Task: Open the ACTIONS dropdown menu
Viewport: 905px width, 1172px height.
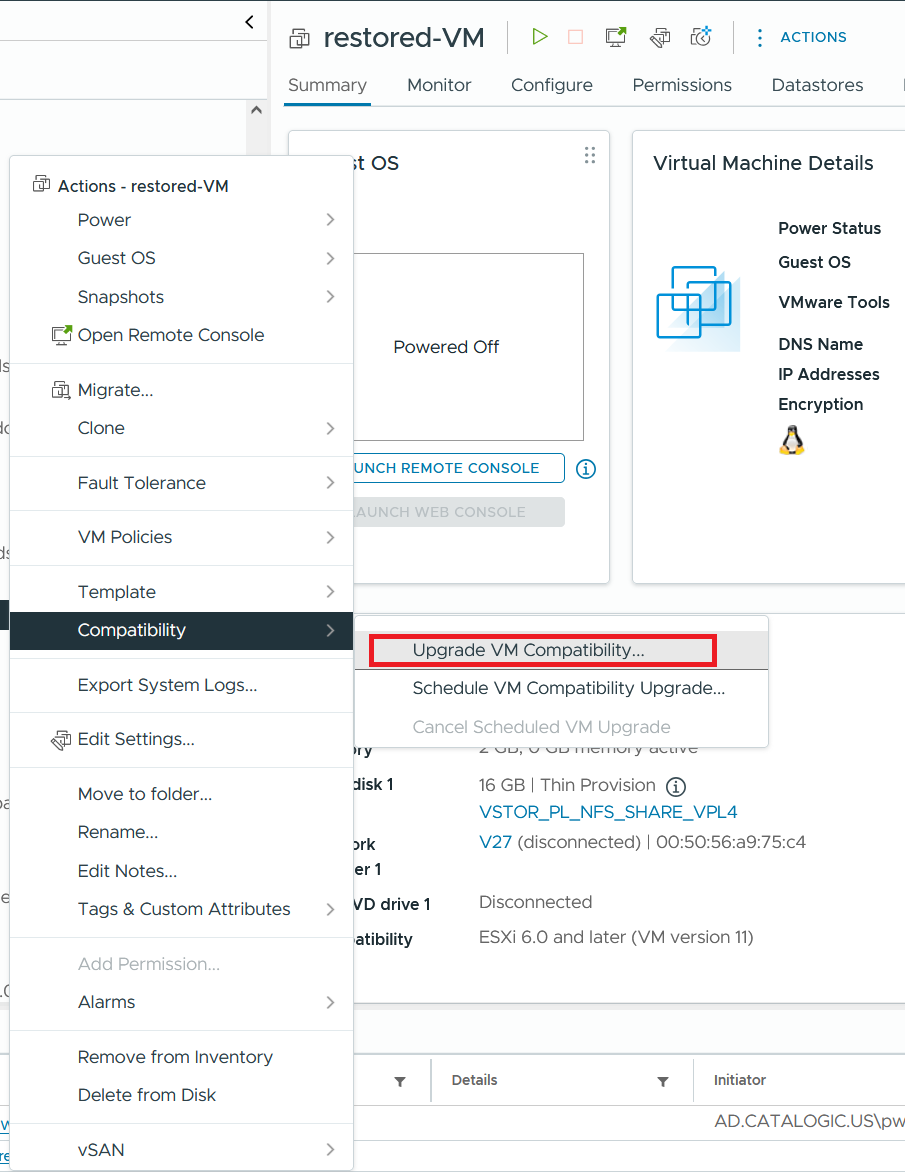Action: pyautogui.click(x=800, y=37)
